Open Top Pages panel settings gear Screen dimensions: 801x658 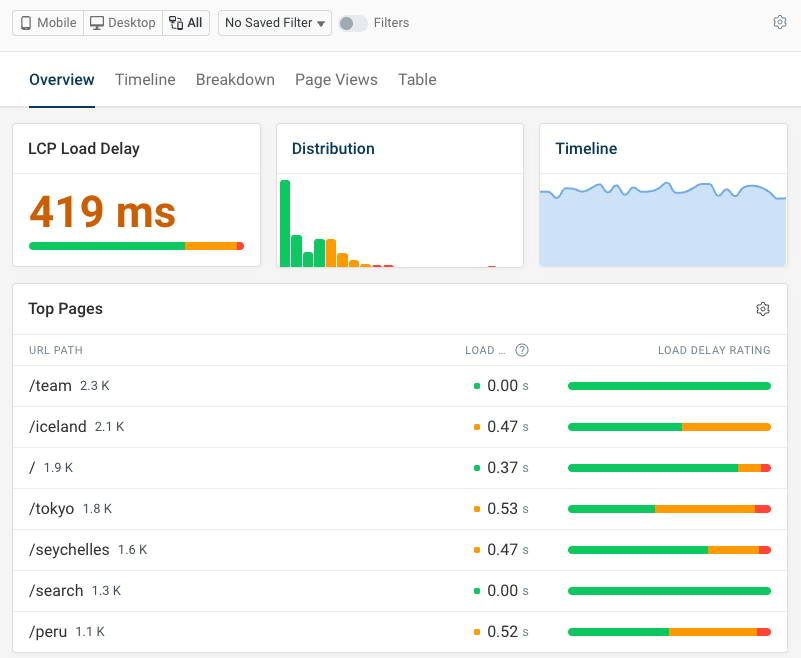[763, 309]
